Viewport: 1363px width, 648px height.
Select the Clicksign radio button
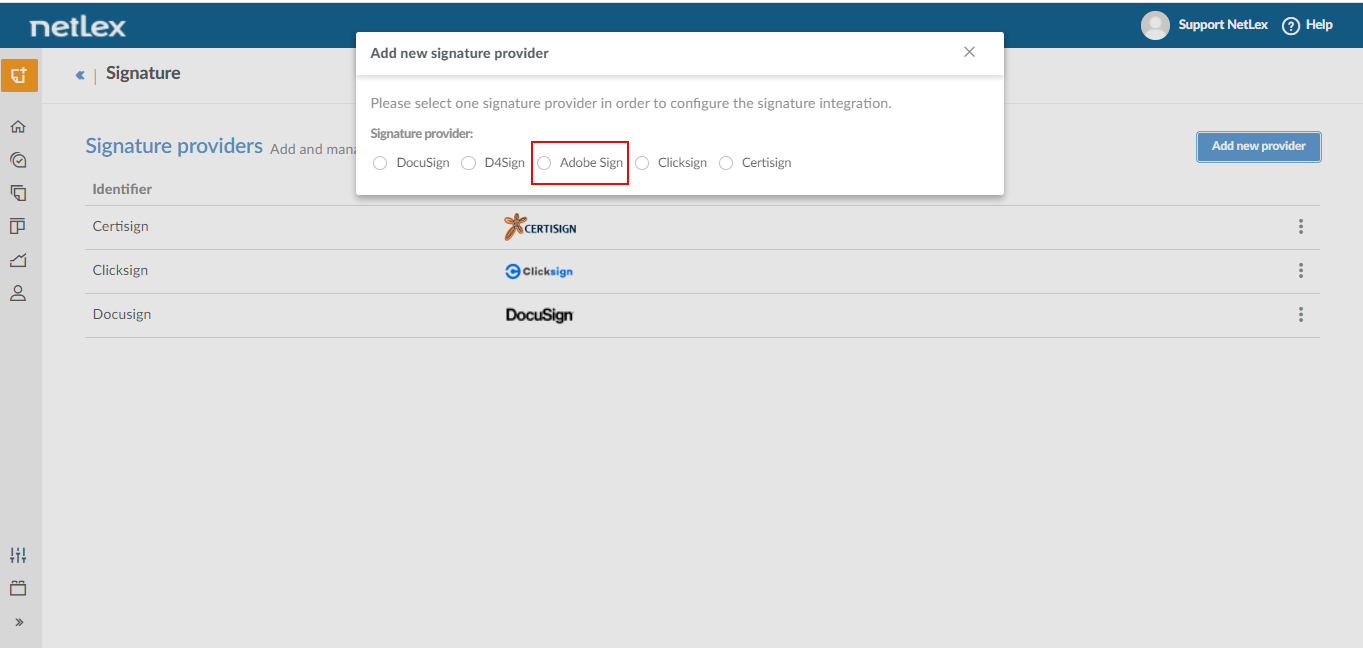tap(642, 163)
